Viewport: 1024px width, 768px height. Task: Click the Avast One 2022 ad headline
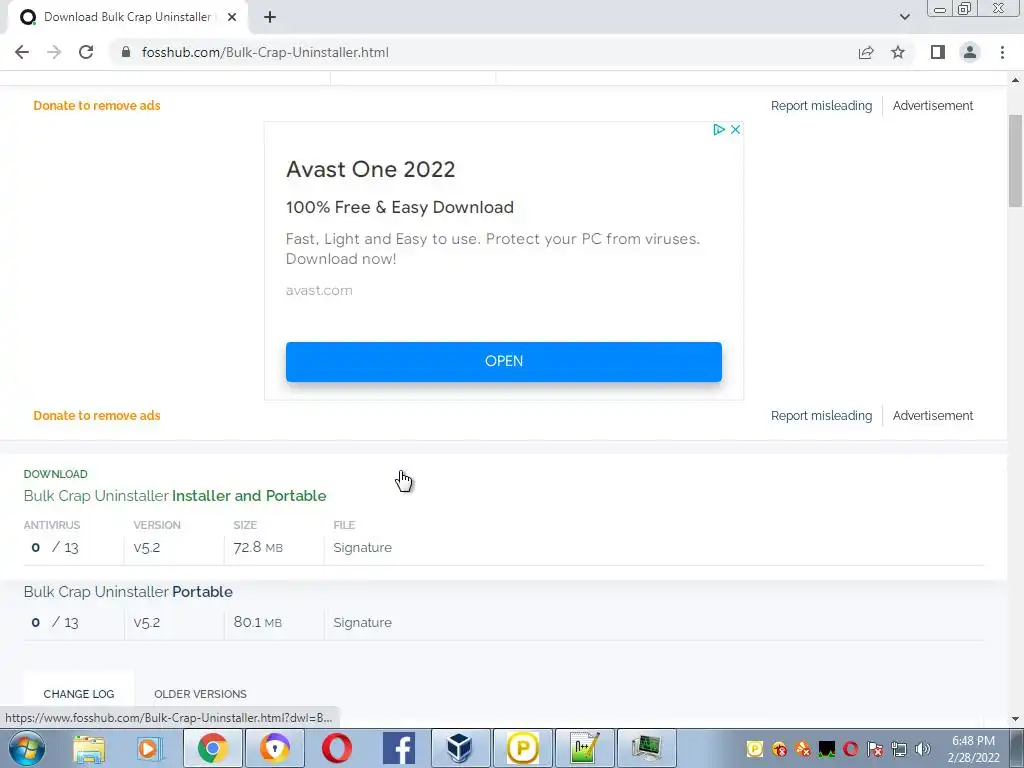coord(370,169)
